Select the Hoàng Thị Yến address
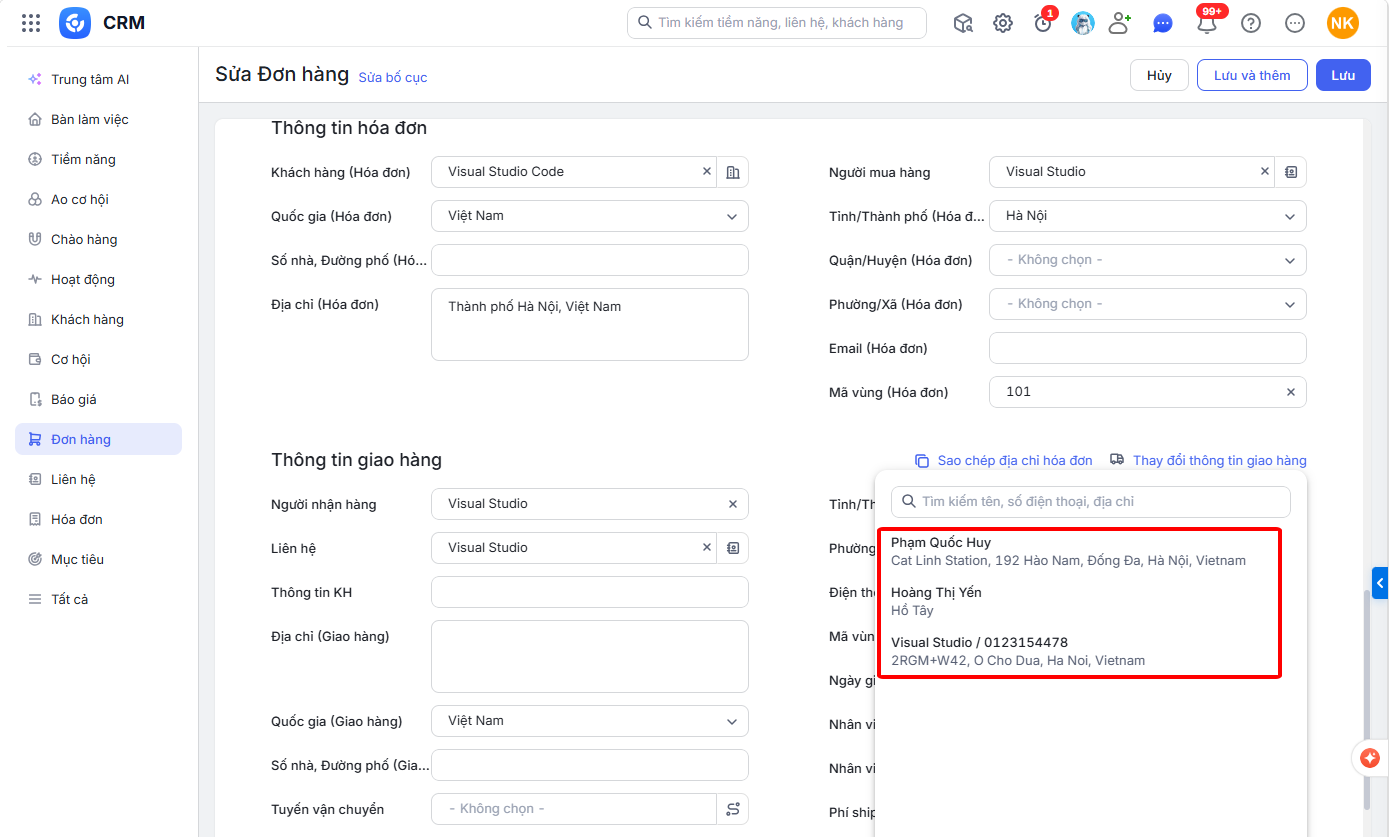The height and width of the screenshot is (837, 1389). pyautogui.click(x=1080, y=601)
